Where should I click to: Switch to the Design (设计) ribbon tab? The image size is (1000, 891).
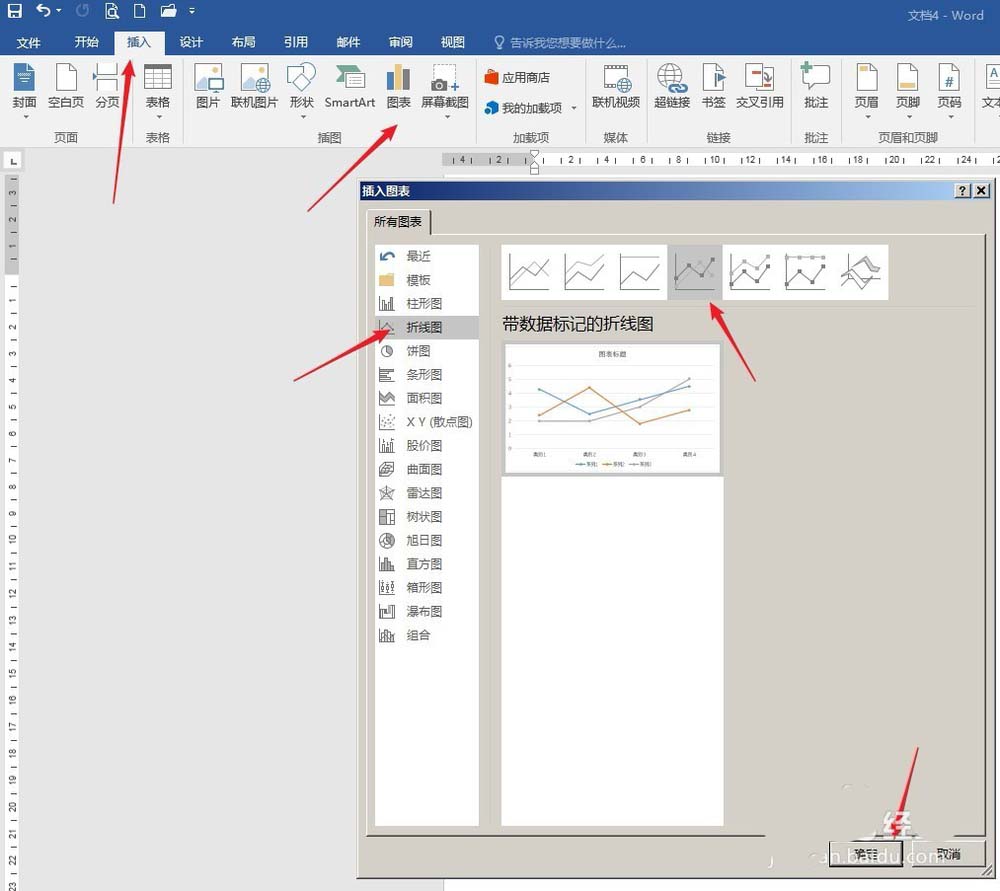point(191,42)
